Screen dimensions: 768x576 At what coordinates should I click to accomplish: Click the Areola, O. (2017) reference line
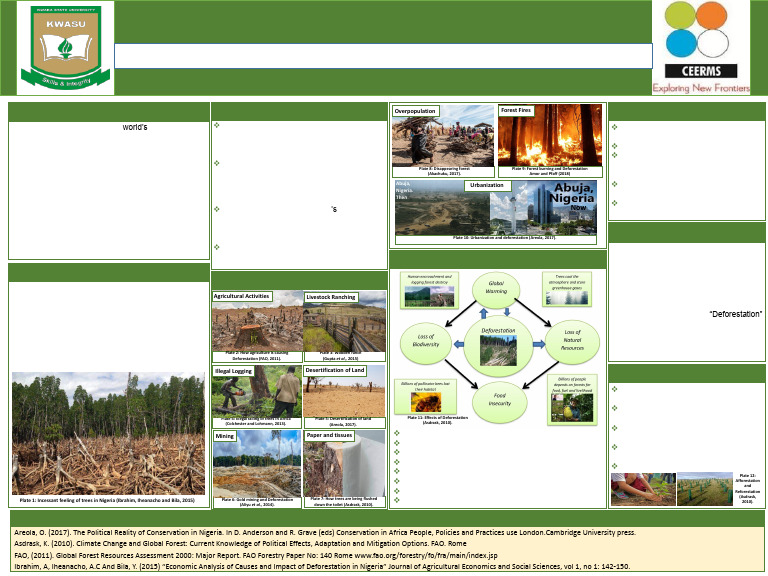pos(325,532)
